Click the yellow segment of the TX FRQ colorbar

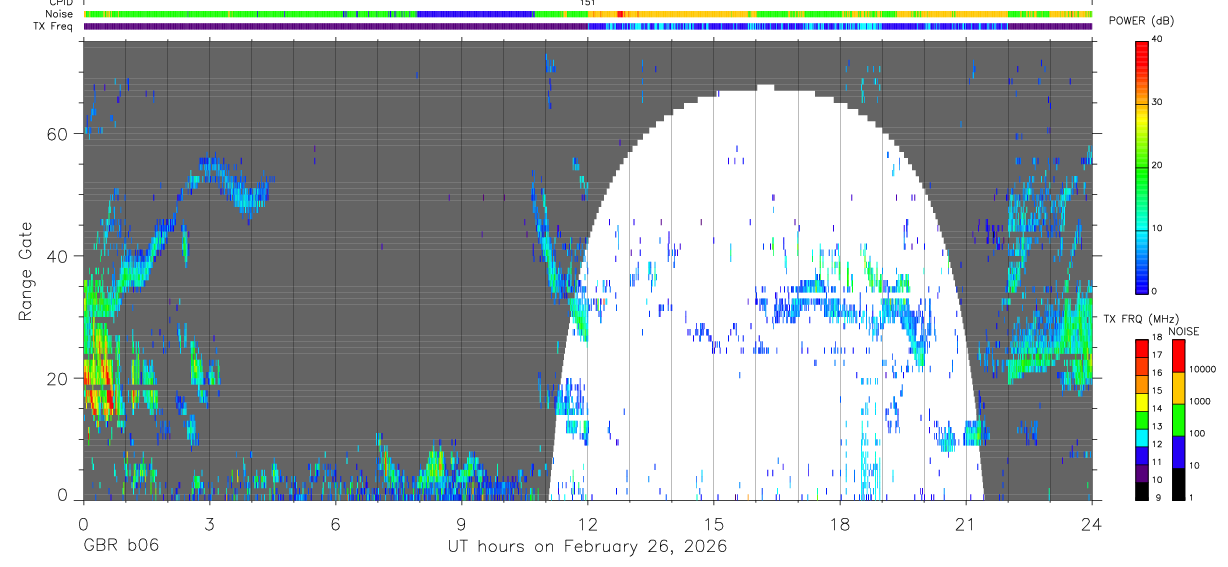[1141, 401]
